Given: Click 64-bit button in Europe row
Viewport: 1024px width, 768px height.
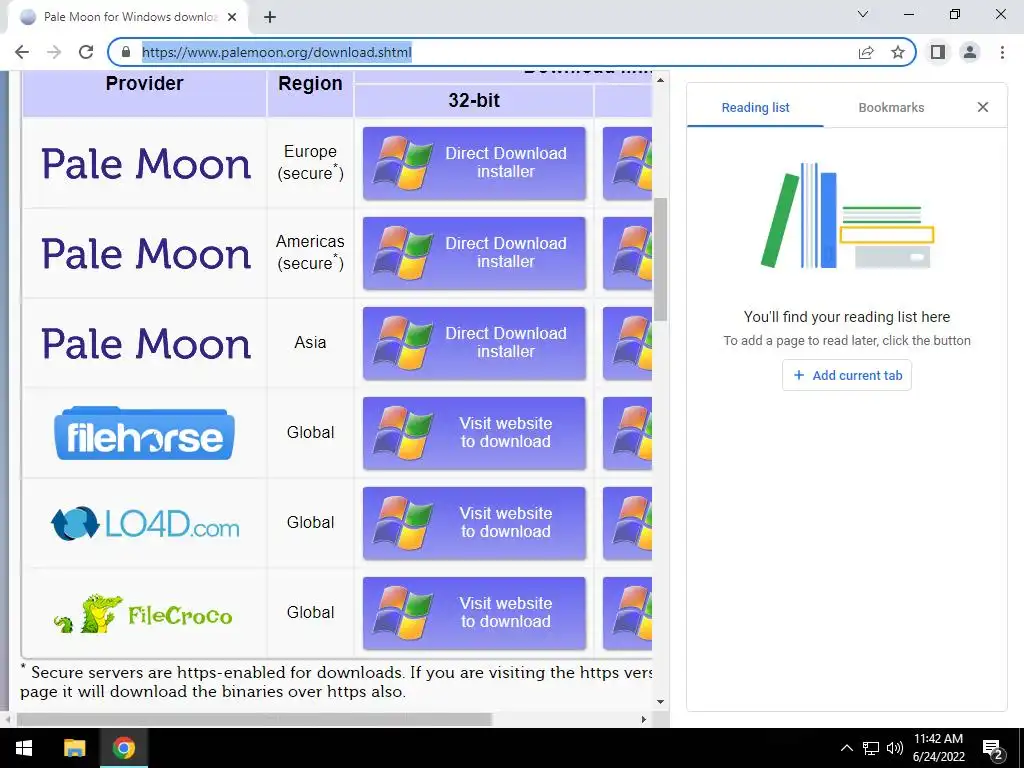Looking at the screenshot, I should [x=628, y=163].
